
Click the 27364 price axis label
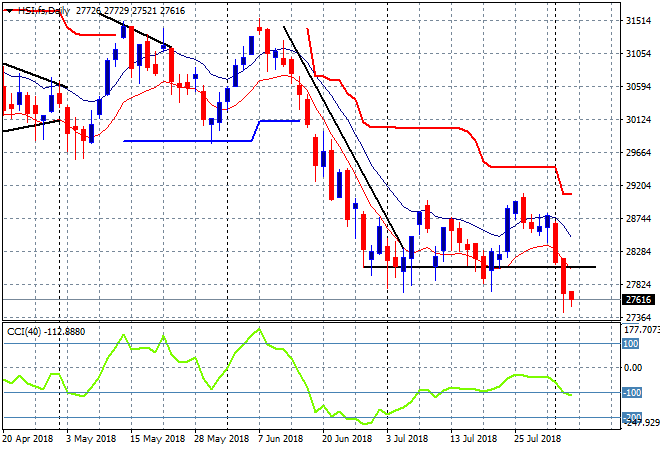point(638,317)
